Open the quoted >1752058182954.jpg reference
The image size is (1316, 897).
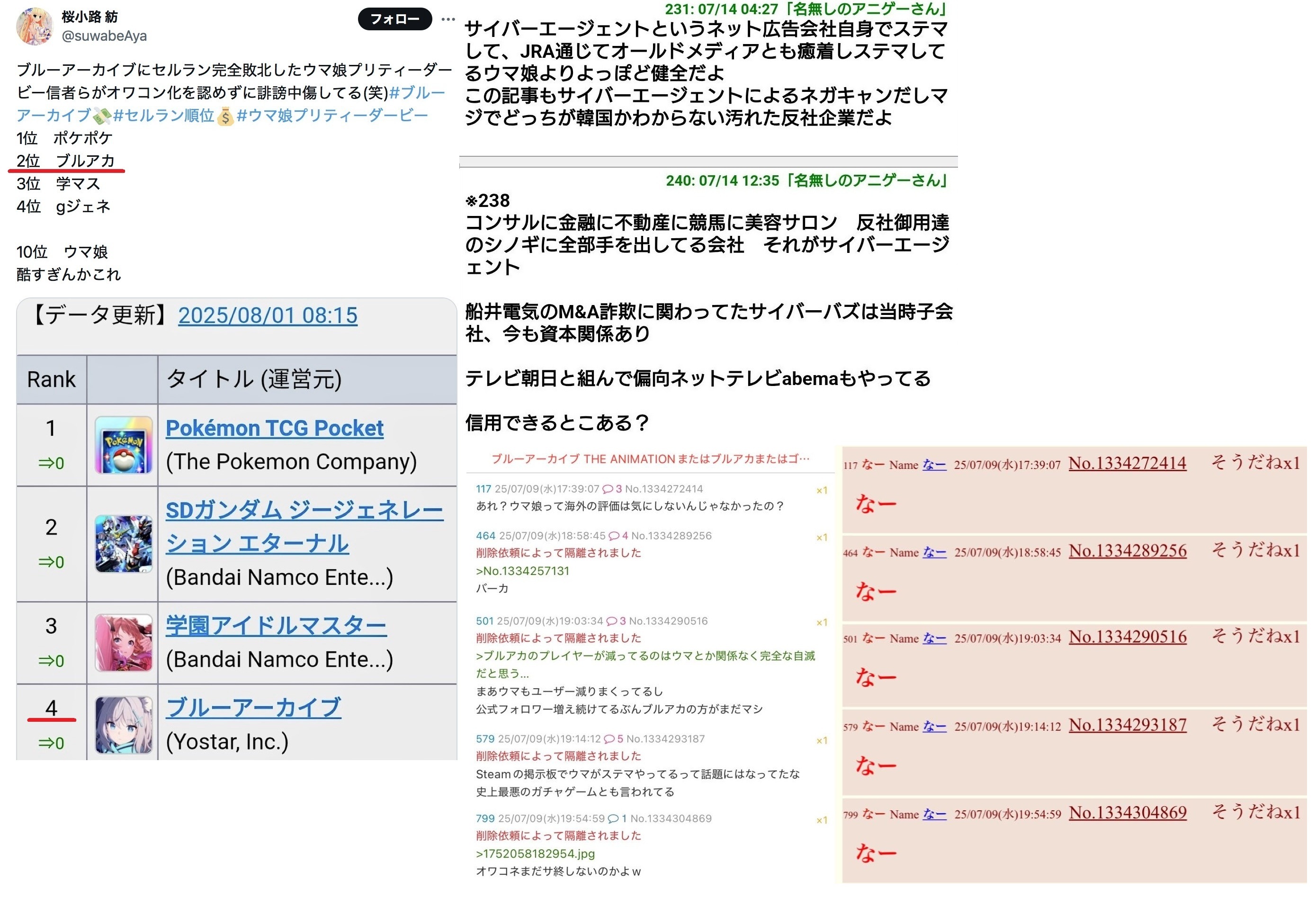click(535, 854)
